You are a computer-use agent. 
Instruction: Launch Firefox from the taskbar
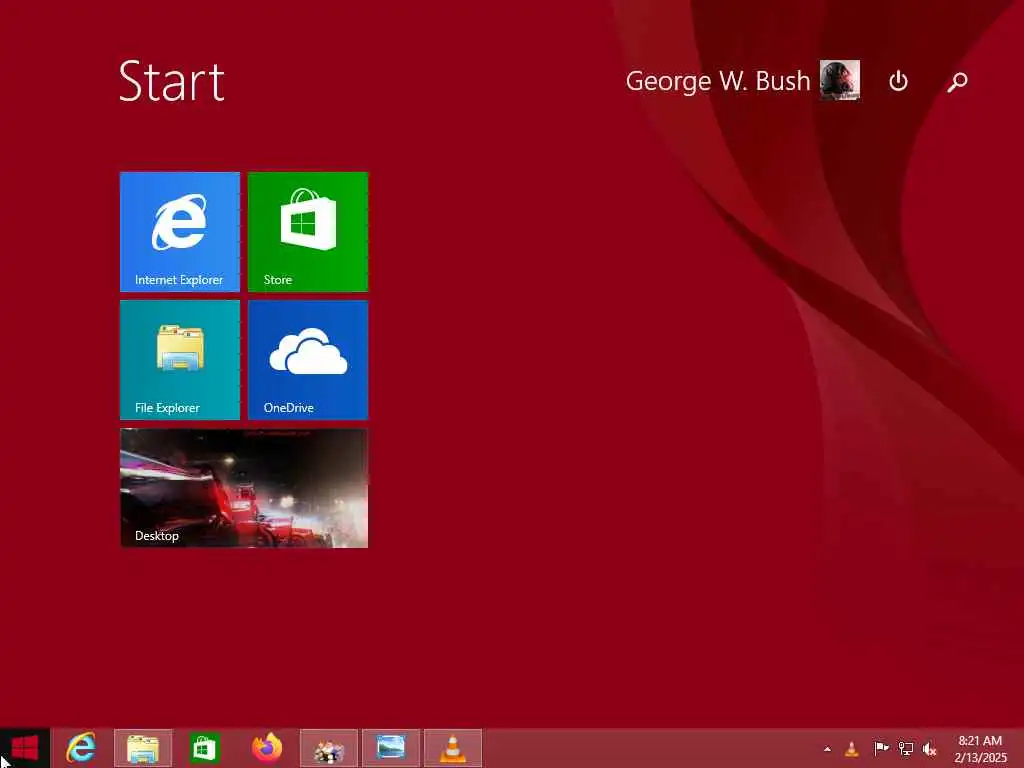click(x=266, y=748)
